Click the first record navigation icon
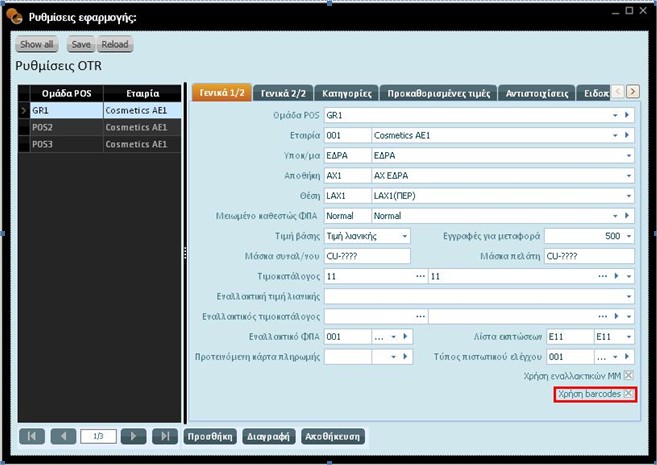The height and width of the screenshot is (465, 657). 32,436
